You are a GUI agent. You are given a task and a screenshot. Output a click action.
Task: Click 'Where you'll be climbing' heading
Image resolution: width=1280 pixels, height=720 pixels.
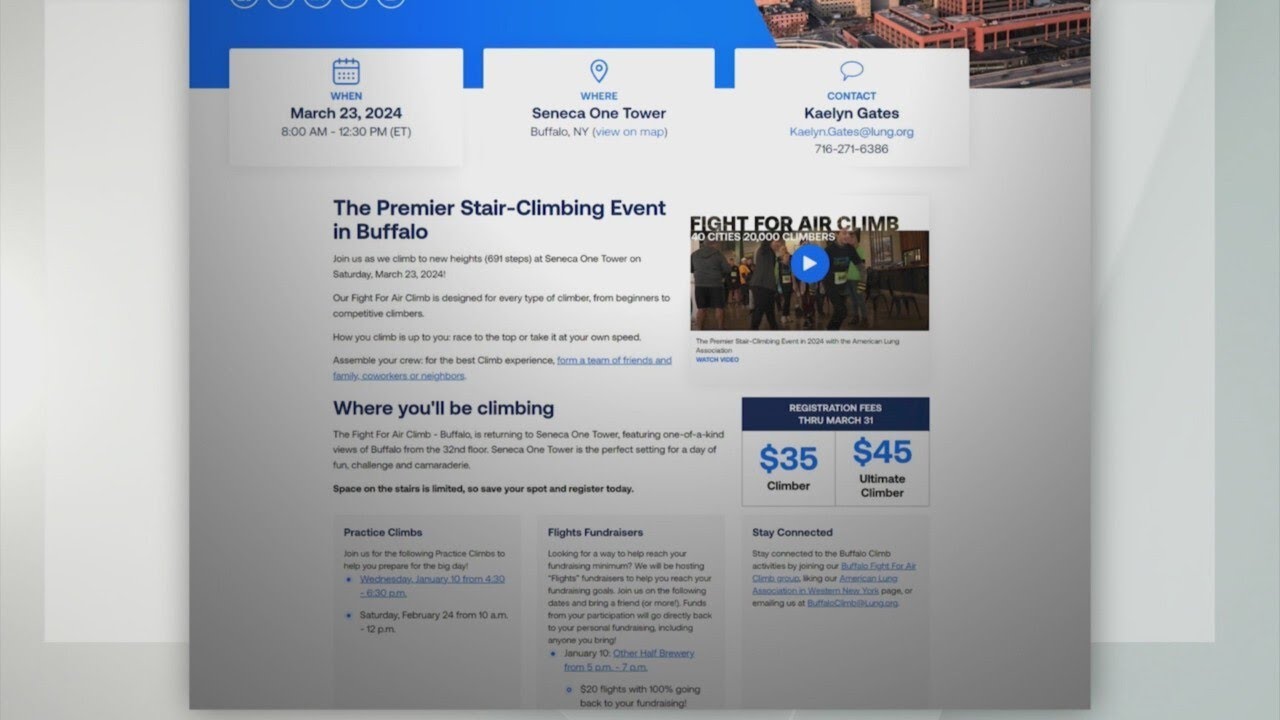pyautogui.click(x=443, y=408)
